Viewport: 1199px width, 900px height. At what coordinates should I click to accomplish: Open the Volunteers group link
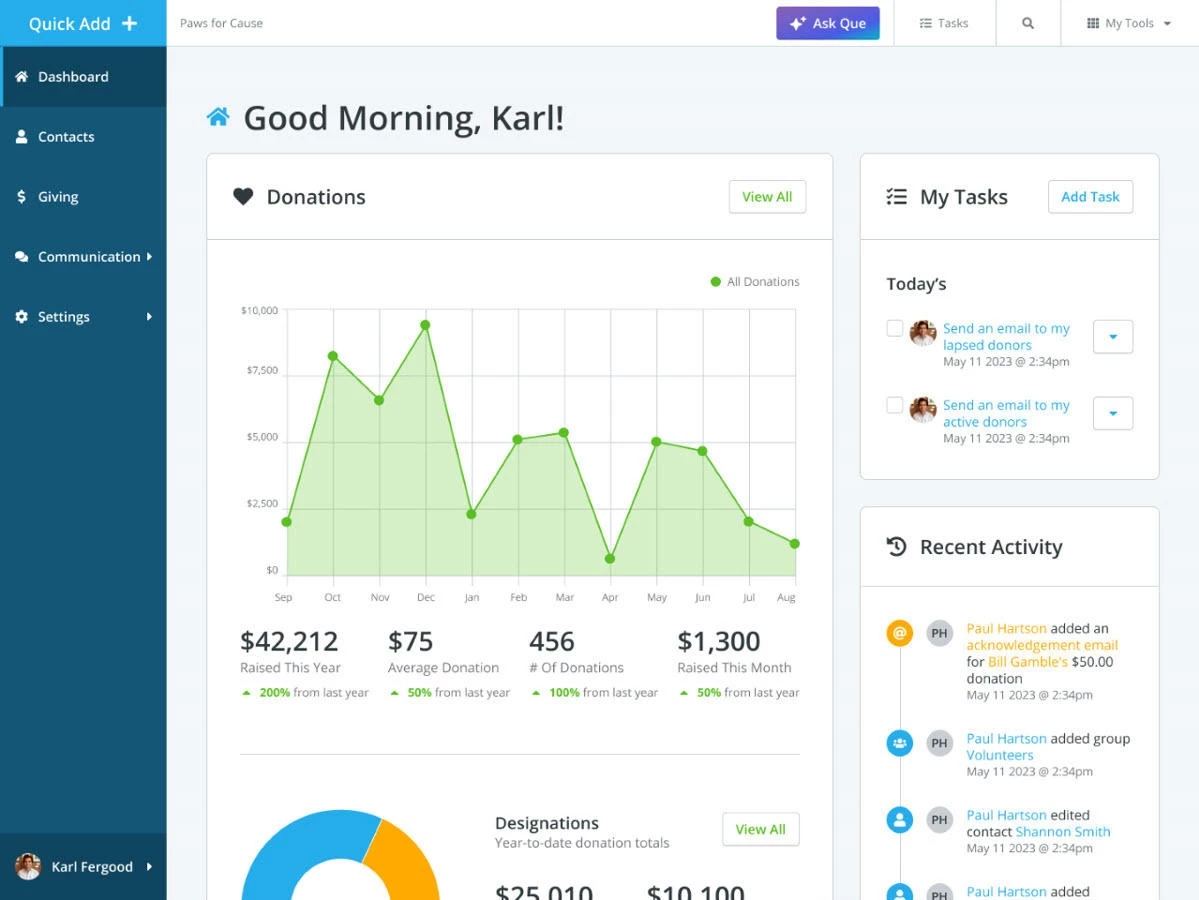(999, 755)
